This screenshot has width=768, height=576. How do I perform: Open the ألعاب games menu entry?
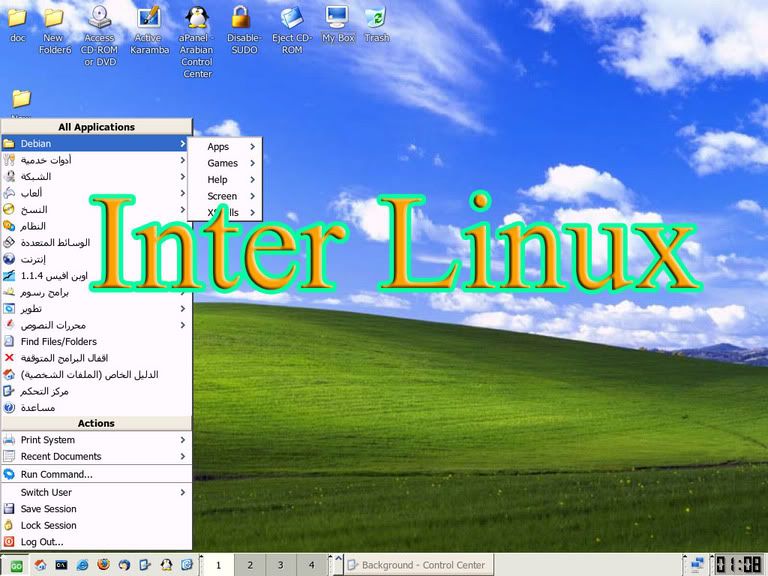pyautogui.click(x=96, y=193)
